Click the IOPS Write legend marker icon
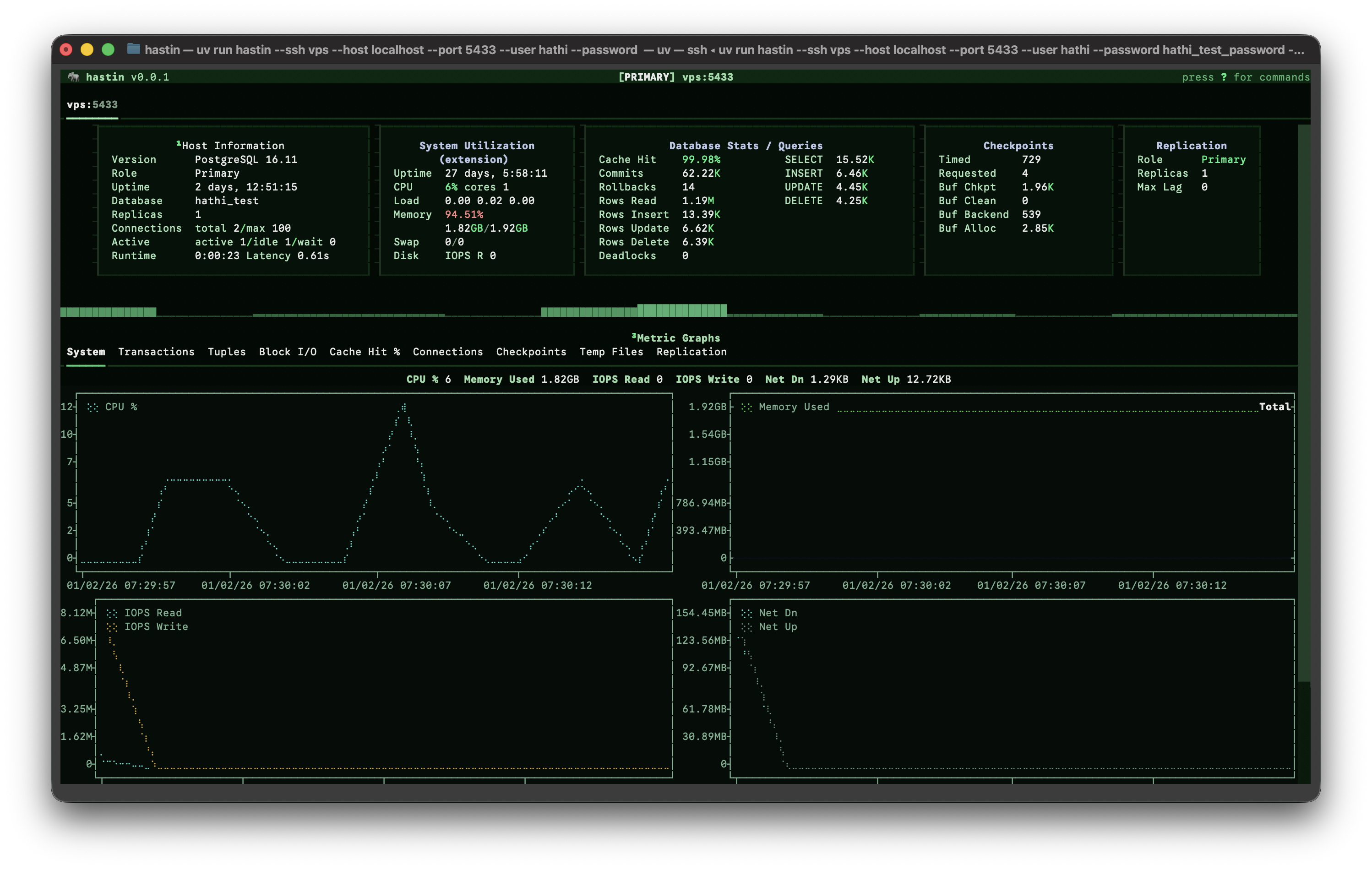Viewport: 1372px width, 870px height. click(112, 627)
